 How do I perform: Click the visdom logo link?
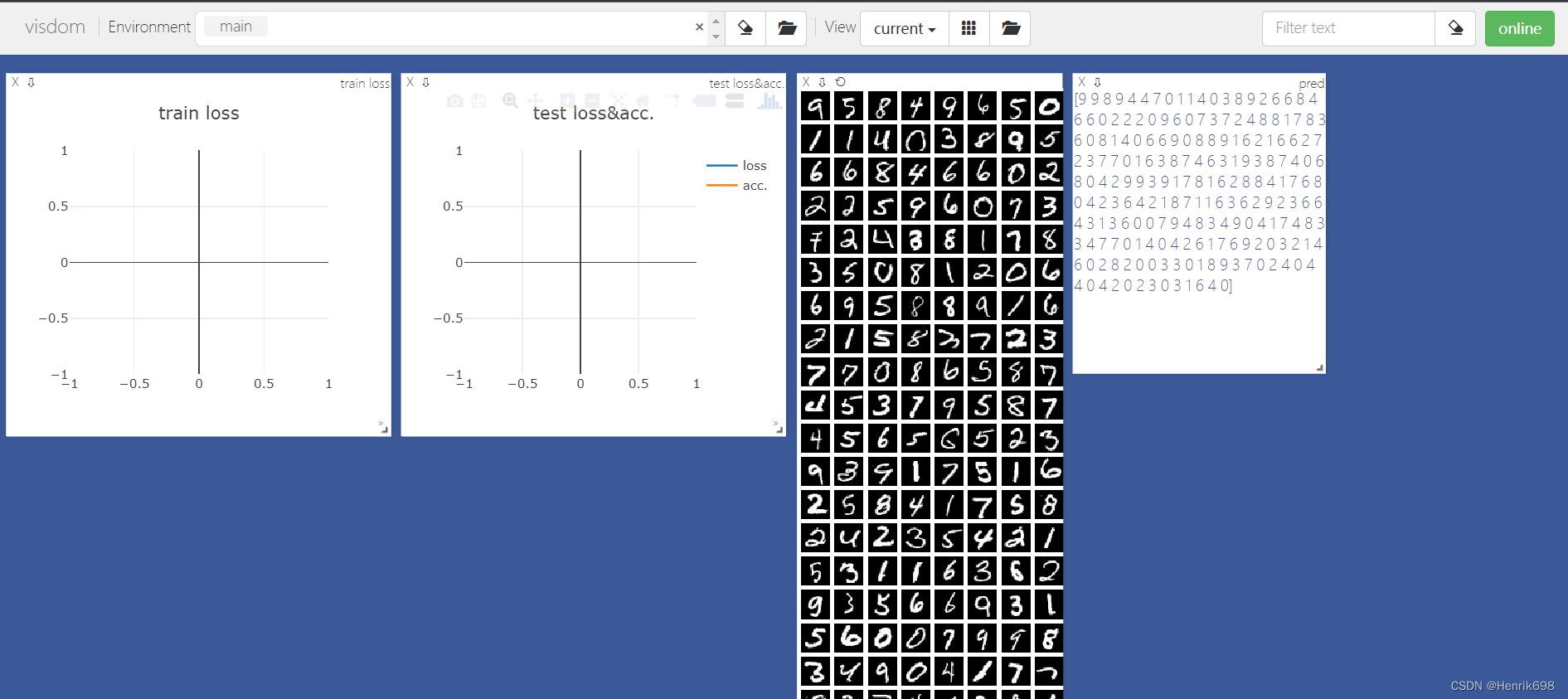coord(55,27)
